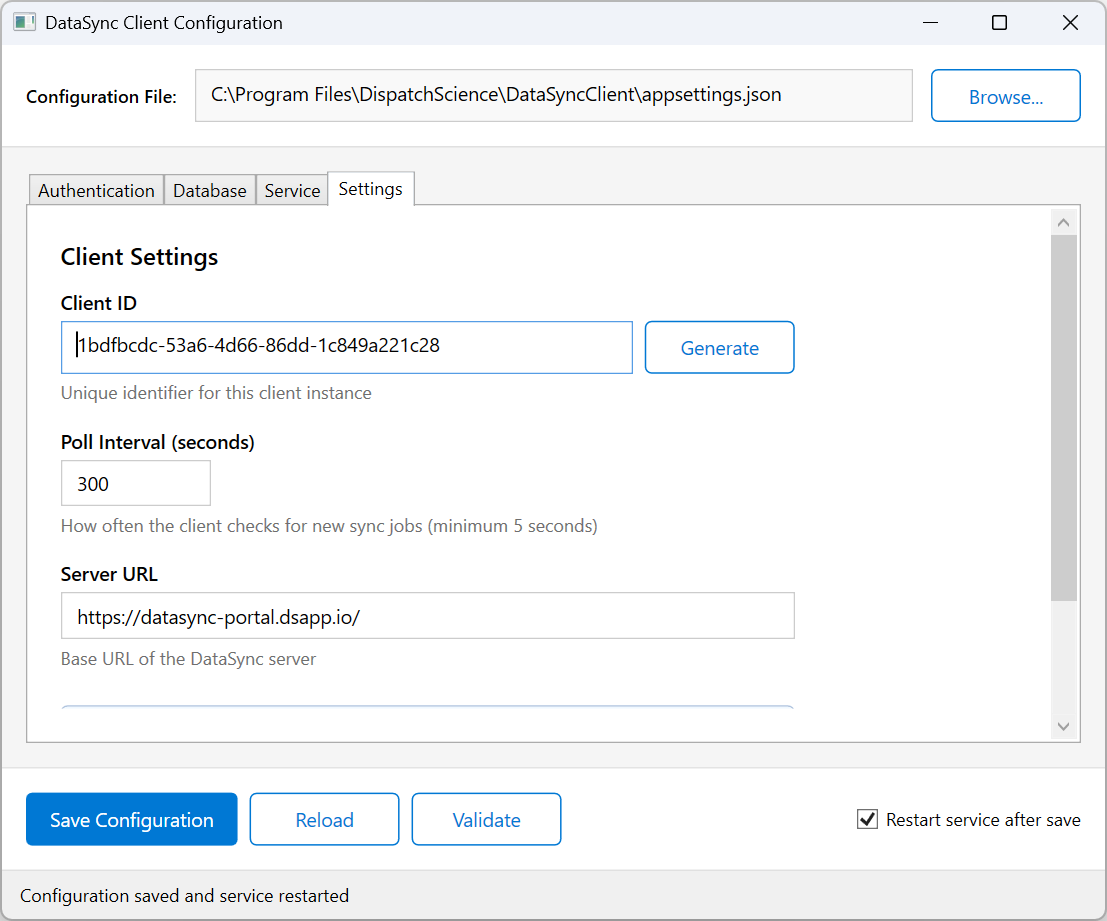
Task: Click the scrollbar down arrow
Action: pos(1064,727)
